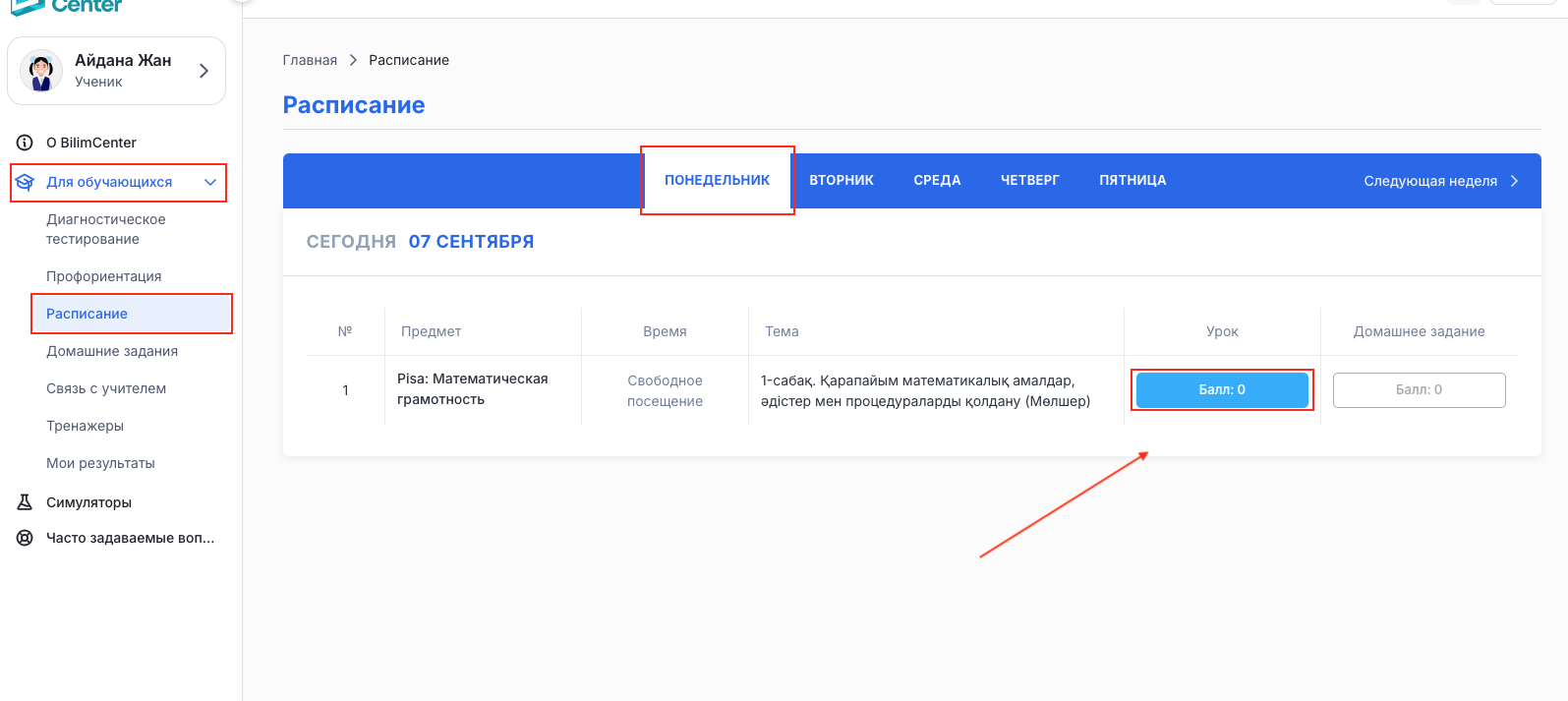Go to Тренажеры
Image resolution: width=1568 pixels, height=701 pixels.
tap(85, 426)
